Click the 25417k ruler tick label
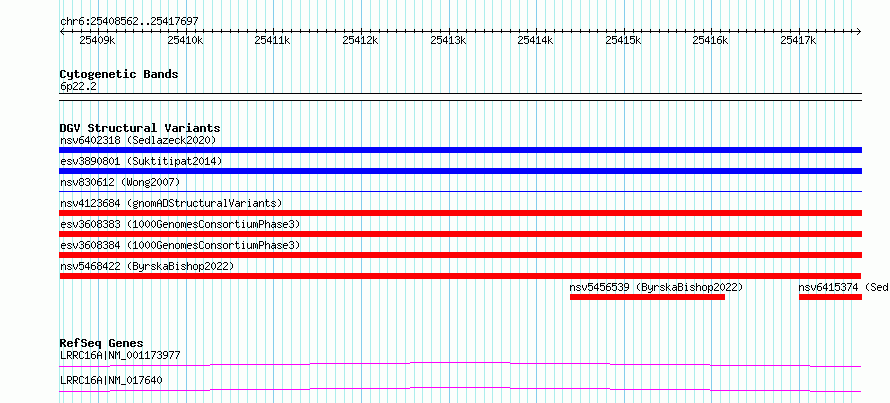 pyautogui.click(x=799, y=40)
